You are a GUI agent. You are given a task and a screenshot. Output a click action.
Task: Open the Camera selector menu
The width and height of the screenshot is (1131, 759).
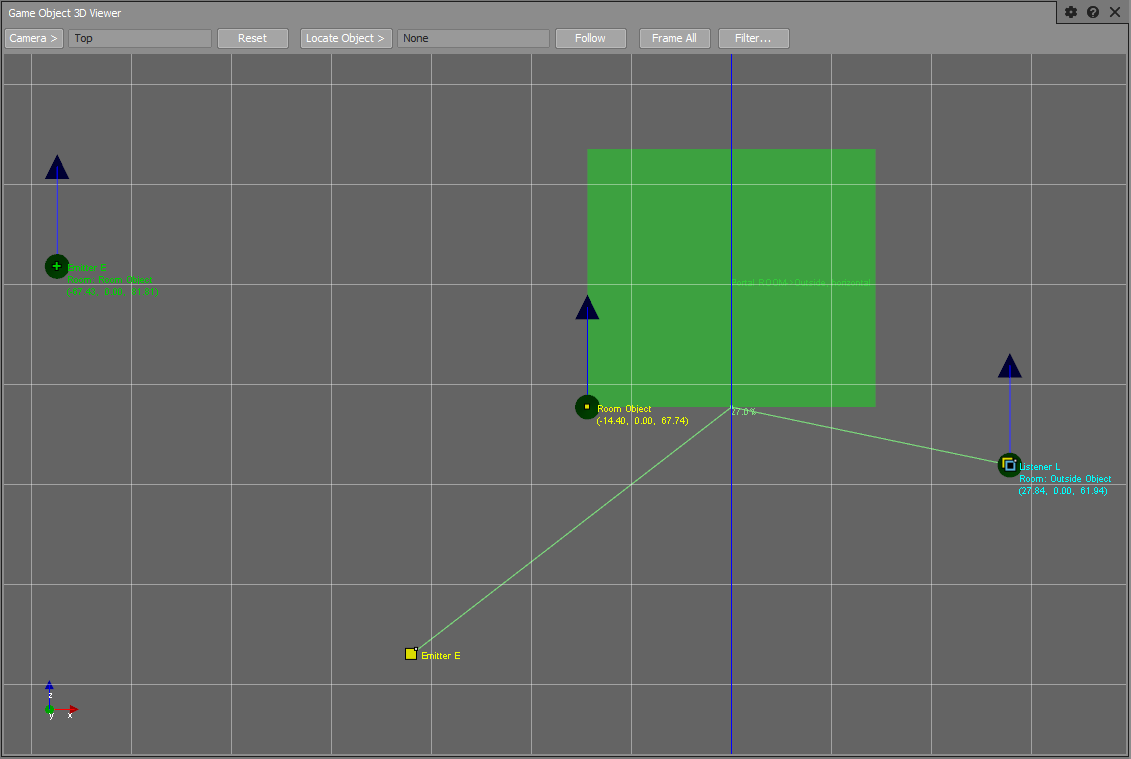(x=34, y=38)
